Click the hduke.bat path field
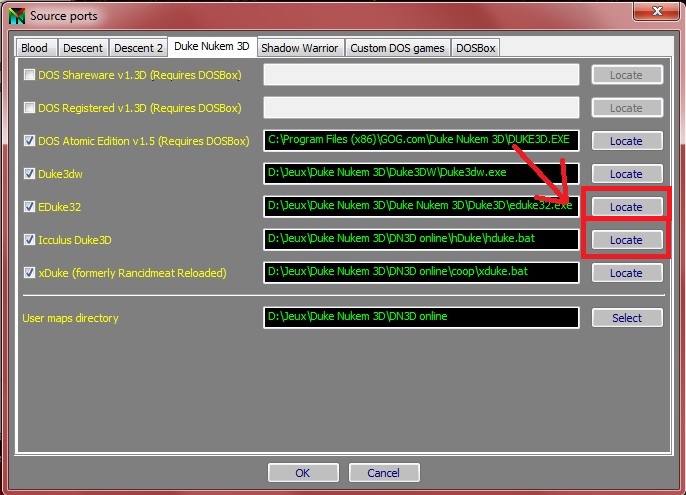Viewport: 686px width, 495px height. (x=421, y=239)
